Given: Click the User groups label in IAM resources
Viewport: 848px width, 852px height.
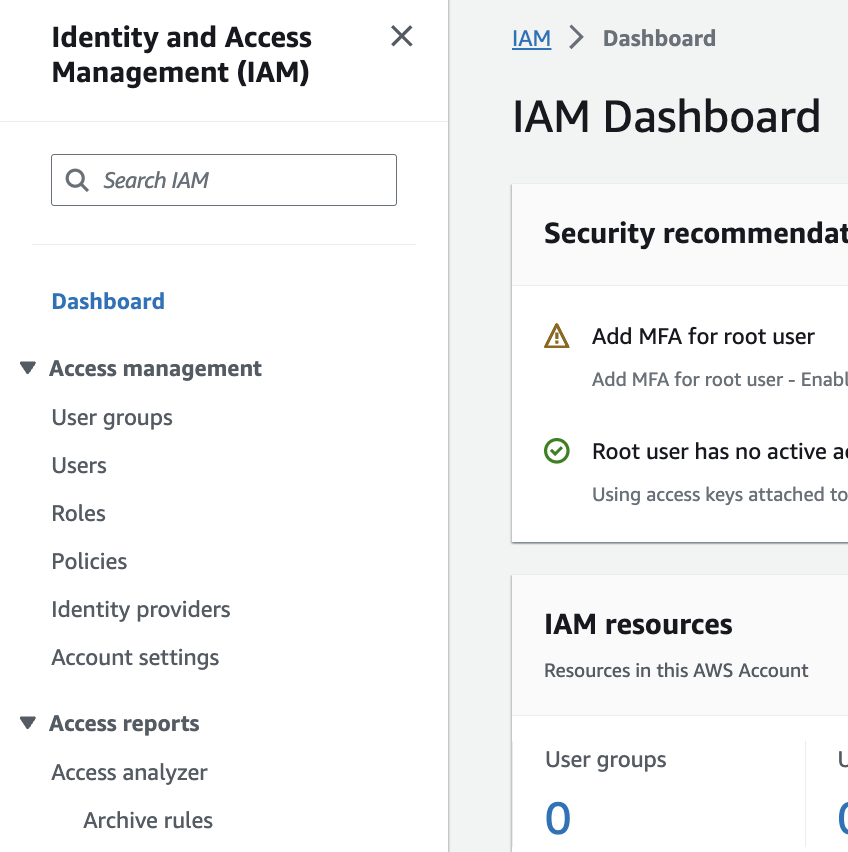Looking at the screenshot, I should (605, 760).
